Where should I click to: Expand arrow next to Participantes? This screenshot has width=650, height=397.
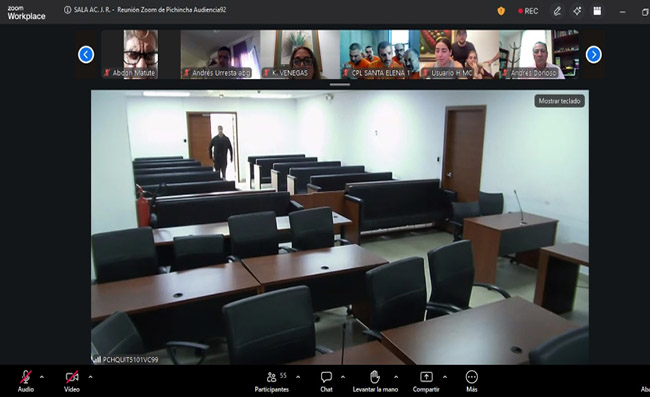(x=298, y=377)
